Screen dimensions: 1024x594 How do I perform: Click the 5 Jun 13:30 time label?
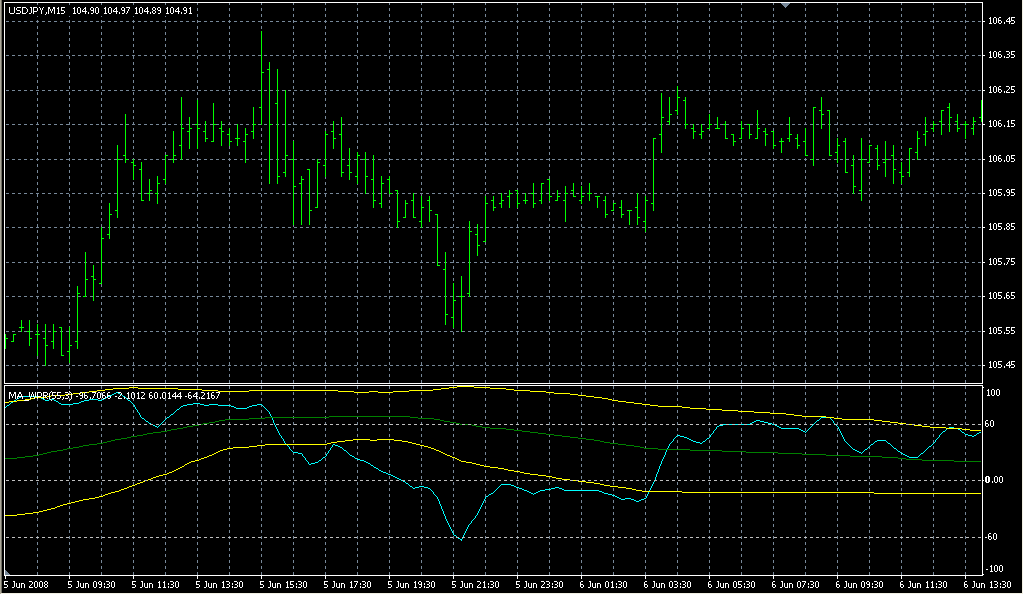(x=219, y=585)
